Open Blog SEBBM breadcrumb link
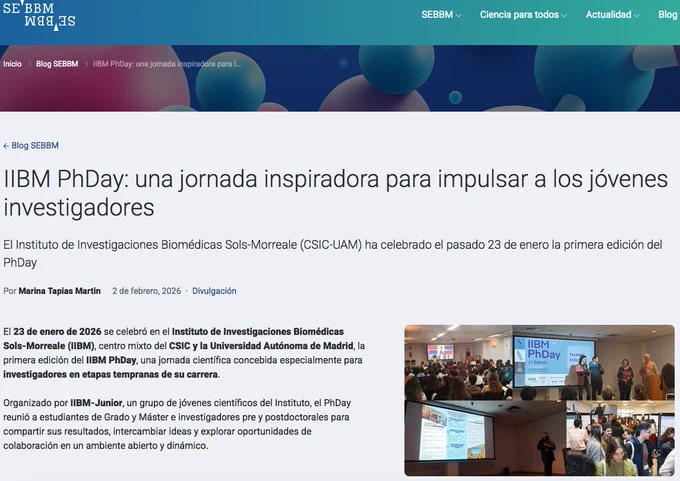Image resolution: width=680 pixels, height=481 pixels. [x=57, y=64]
